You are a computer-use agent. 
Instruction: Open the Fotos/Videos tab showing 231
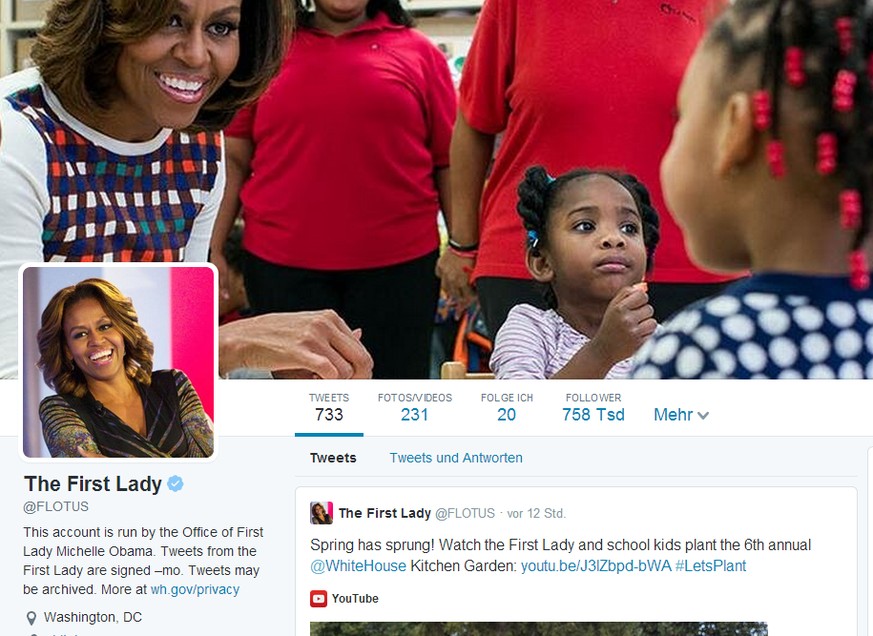tap(415, 408)
